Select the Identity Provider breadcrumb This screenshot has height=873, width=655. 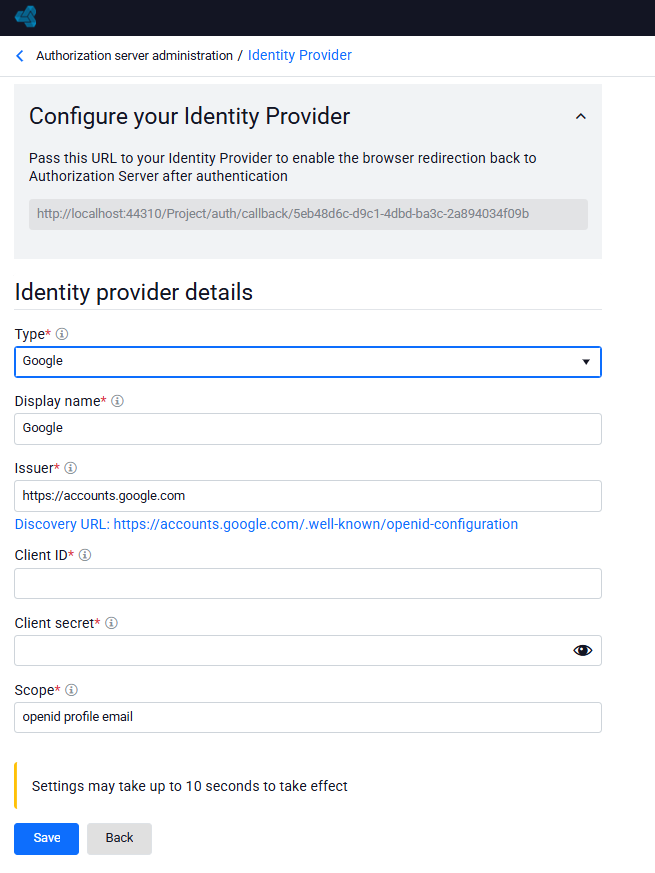coord(300,55)
